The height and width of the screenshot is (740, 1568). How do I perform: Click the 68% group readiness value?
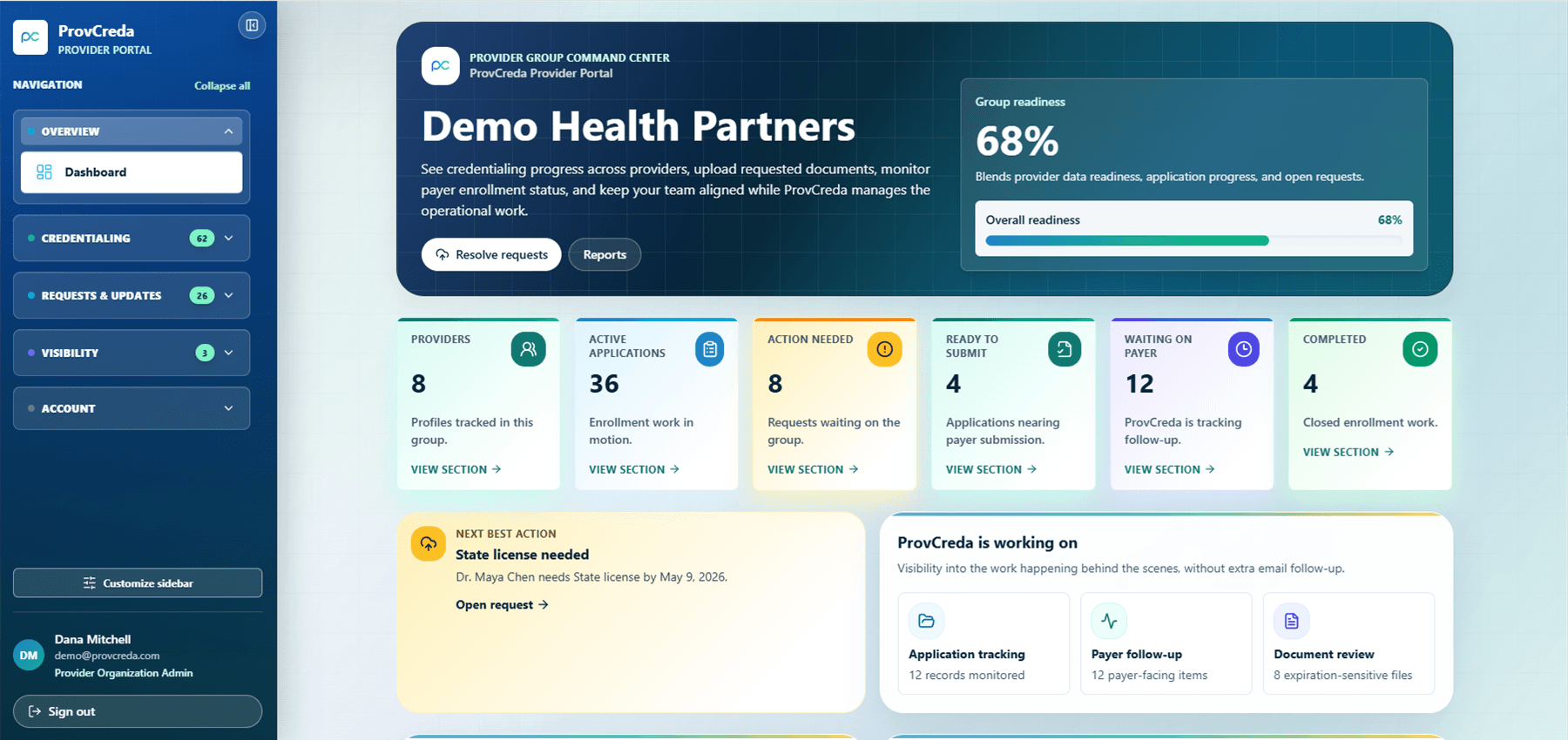(x=1017, y=141)
